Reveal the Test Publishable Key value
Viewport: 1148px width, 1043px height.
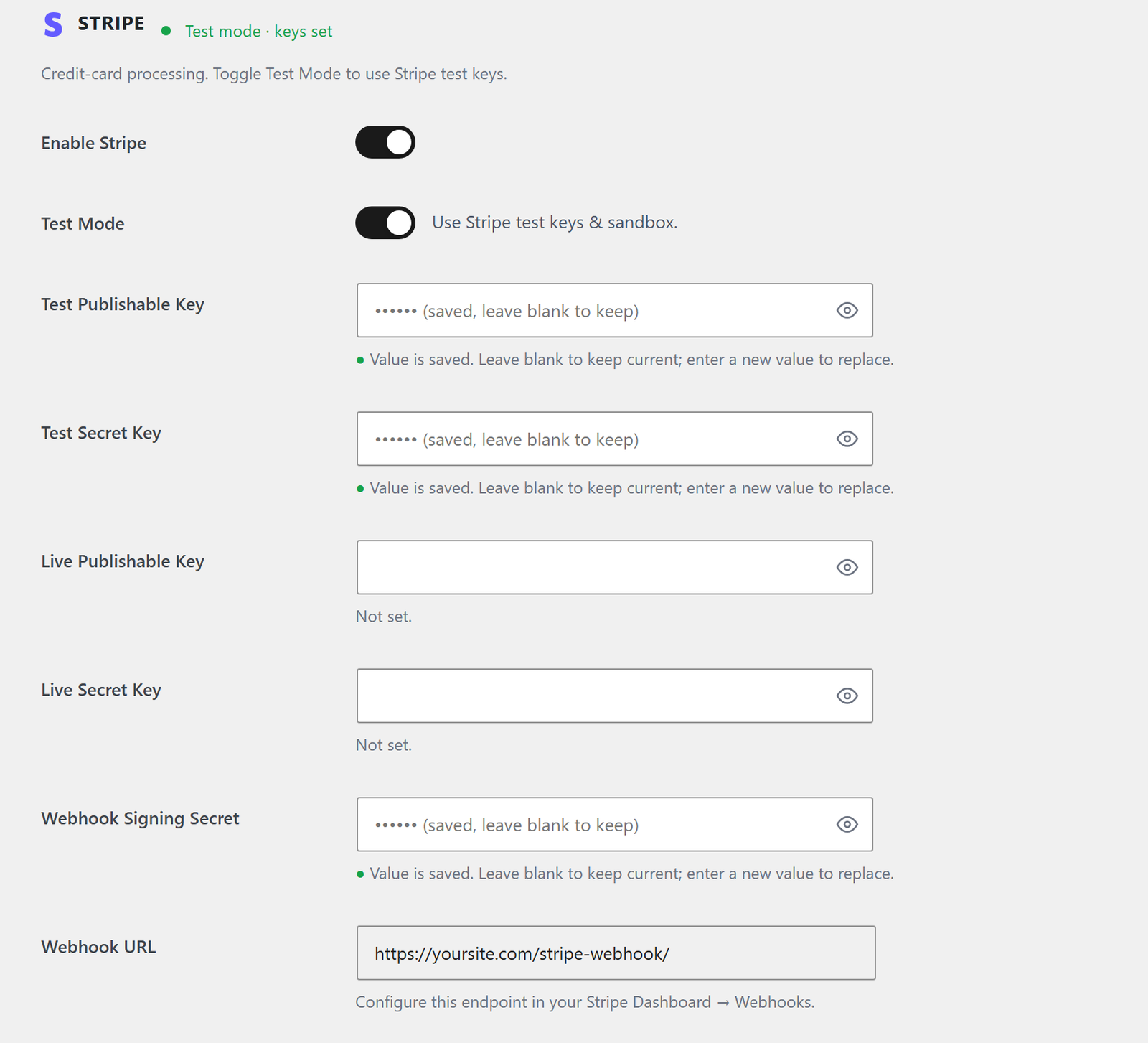point(847,310)
